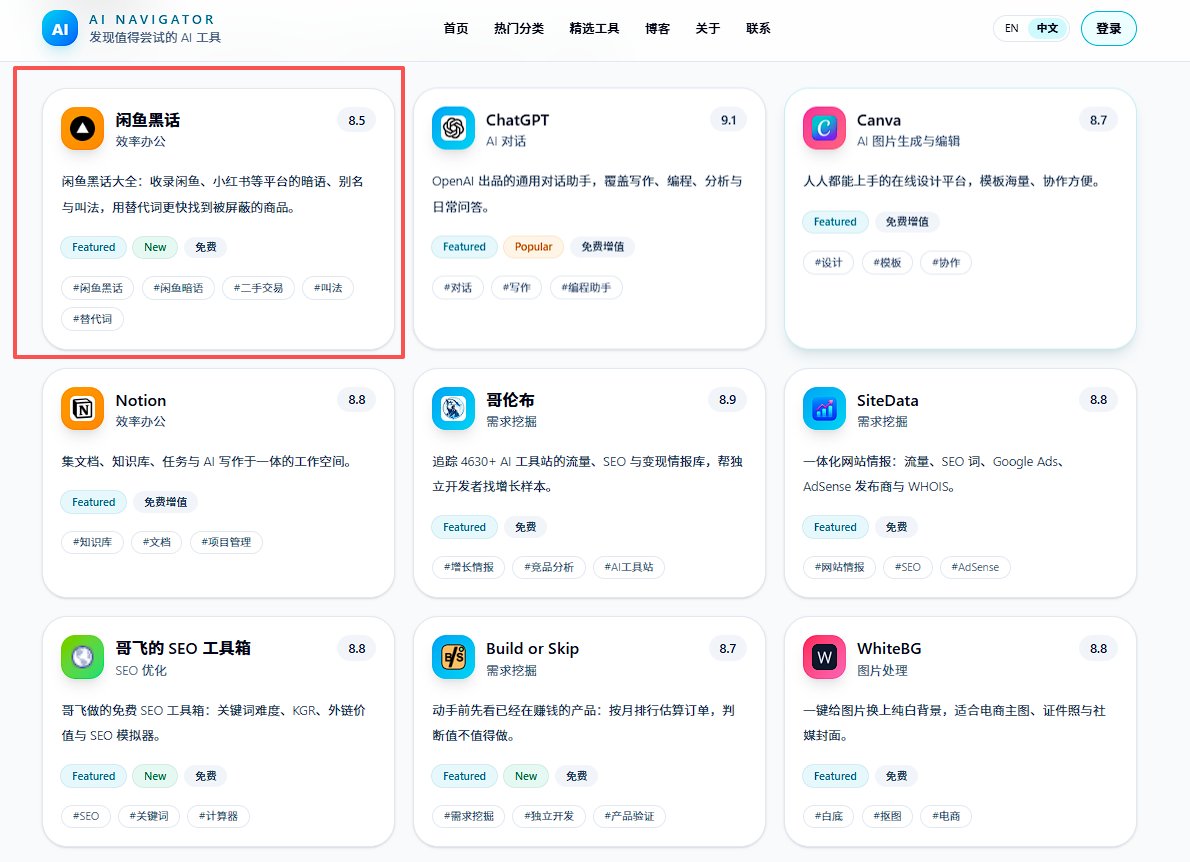Image resolution: width=1190 pixels, height=862 pixels.
Task: Click the SiteData chart icon
Action: [824, 408]
